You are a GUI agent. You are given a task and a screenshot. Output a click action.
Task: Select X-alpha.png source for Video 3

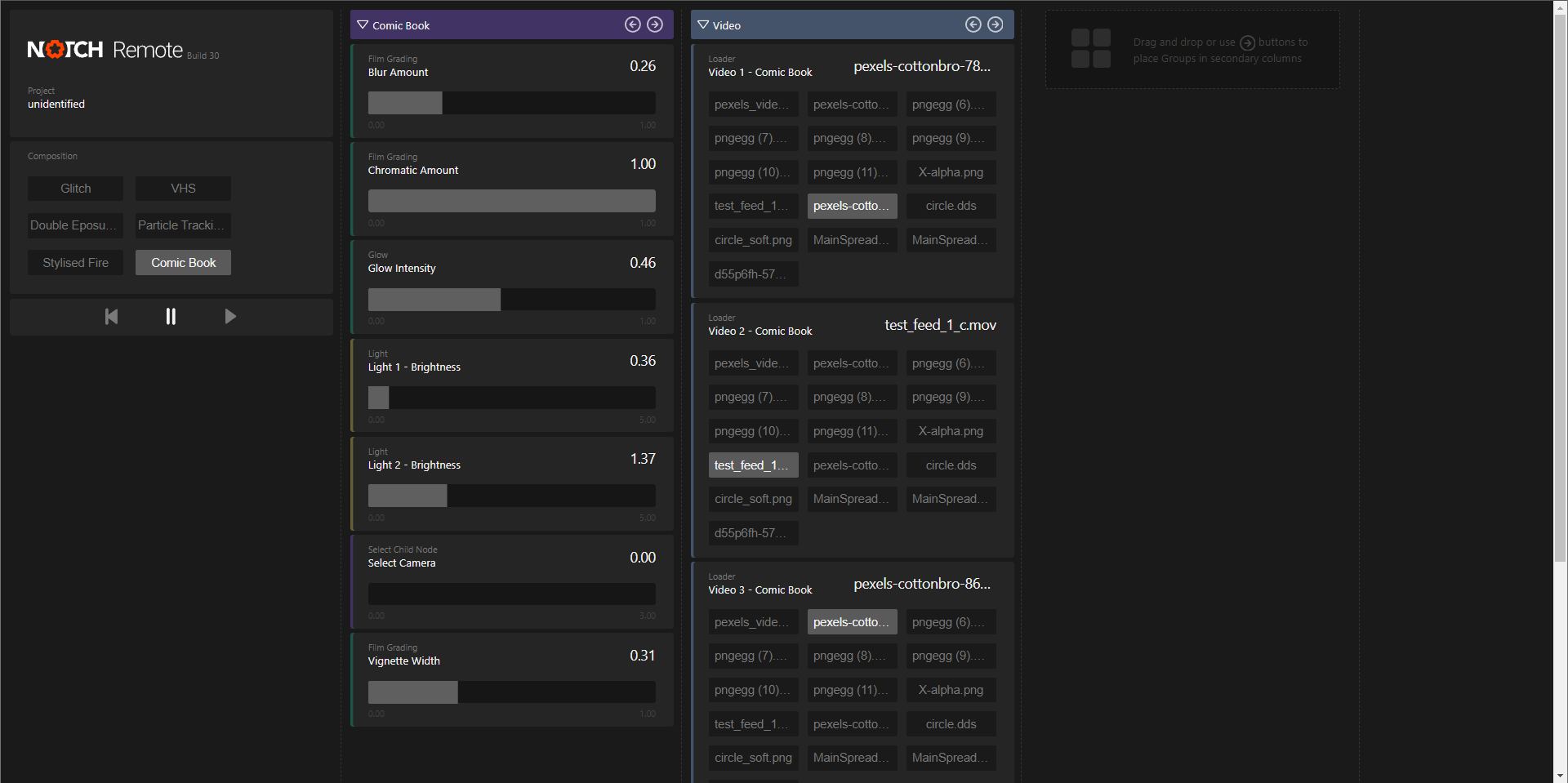950,689
